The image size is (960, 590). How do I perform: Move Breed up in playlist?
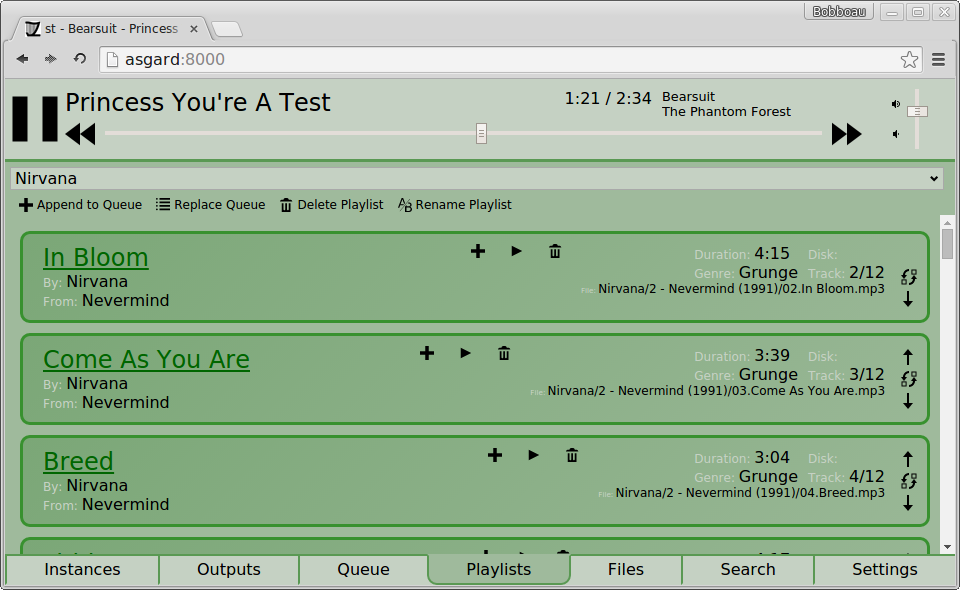(908, 459)
